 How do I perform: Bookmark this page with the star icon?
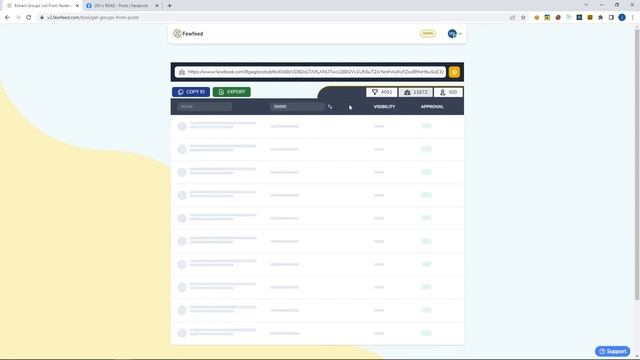(x=523, y=18)
